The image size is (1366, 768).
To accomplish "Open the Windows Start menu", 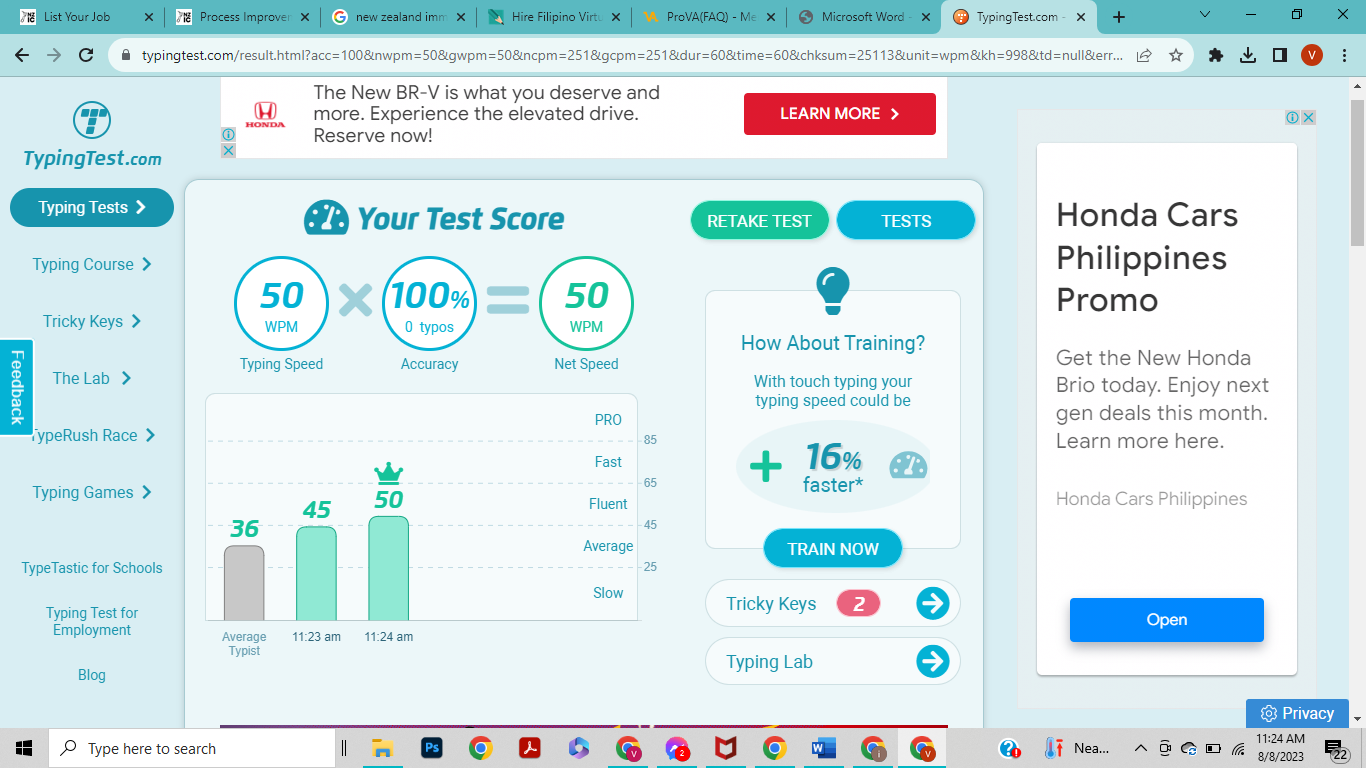I will coord(24,748).
